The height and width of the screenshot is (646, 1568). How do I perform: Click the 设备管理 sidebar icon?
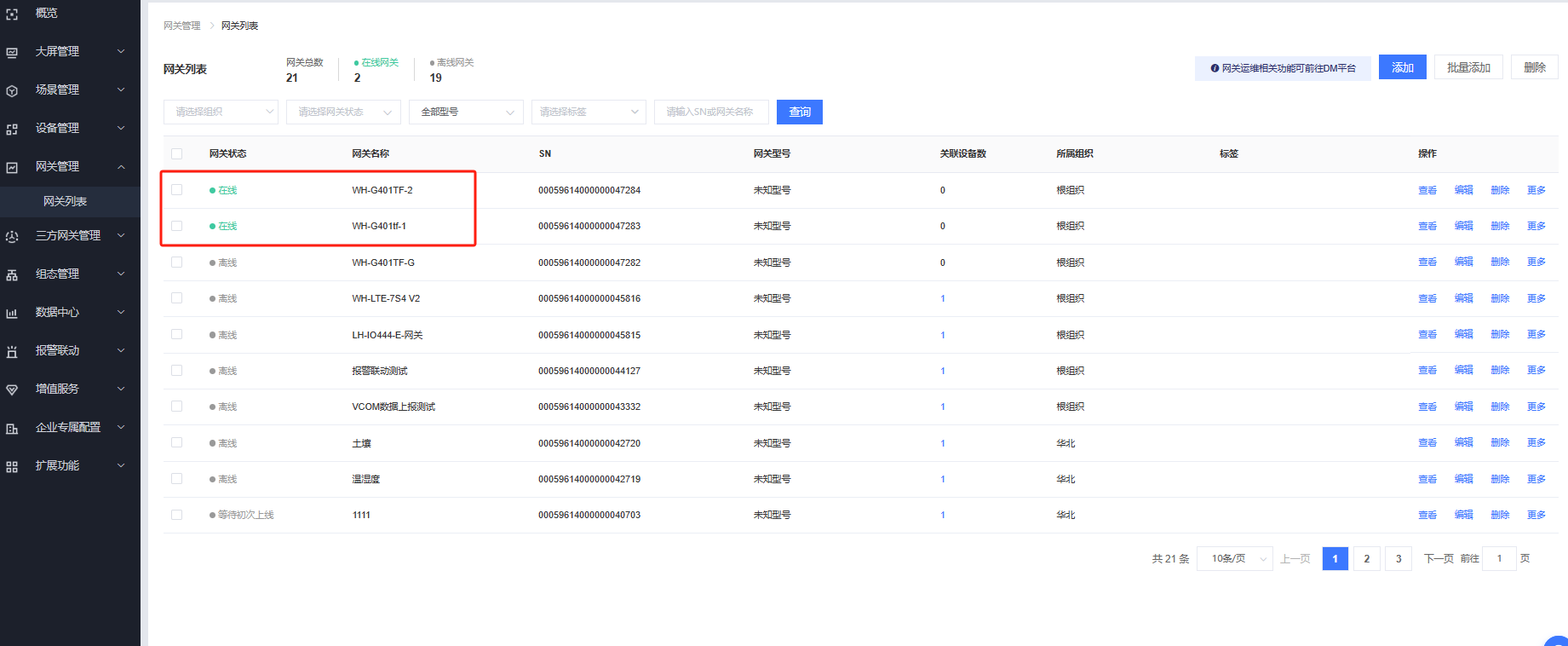point(12,129)
